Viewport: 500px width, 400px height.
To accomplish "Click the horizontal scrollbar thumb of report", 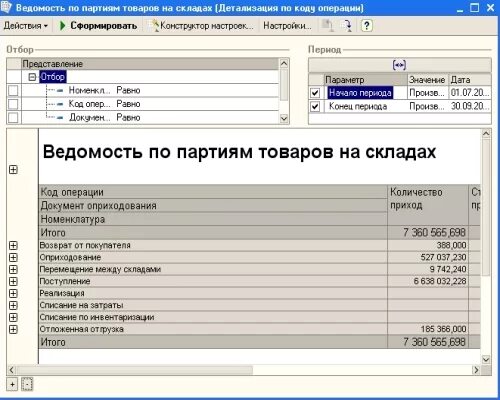I will (x=135, y=370).
